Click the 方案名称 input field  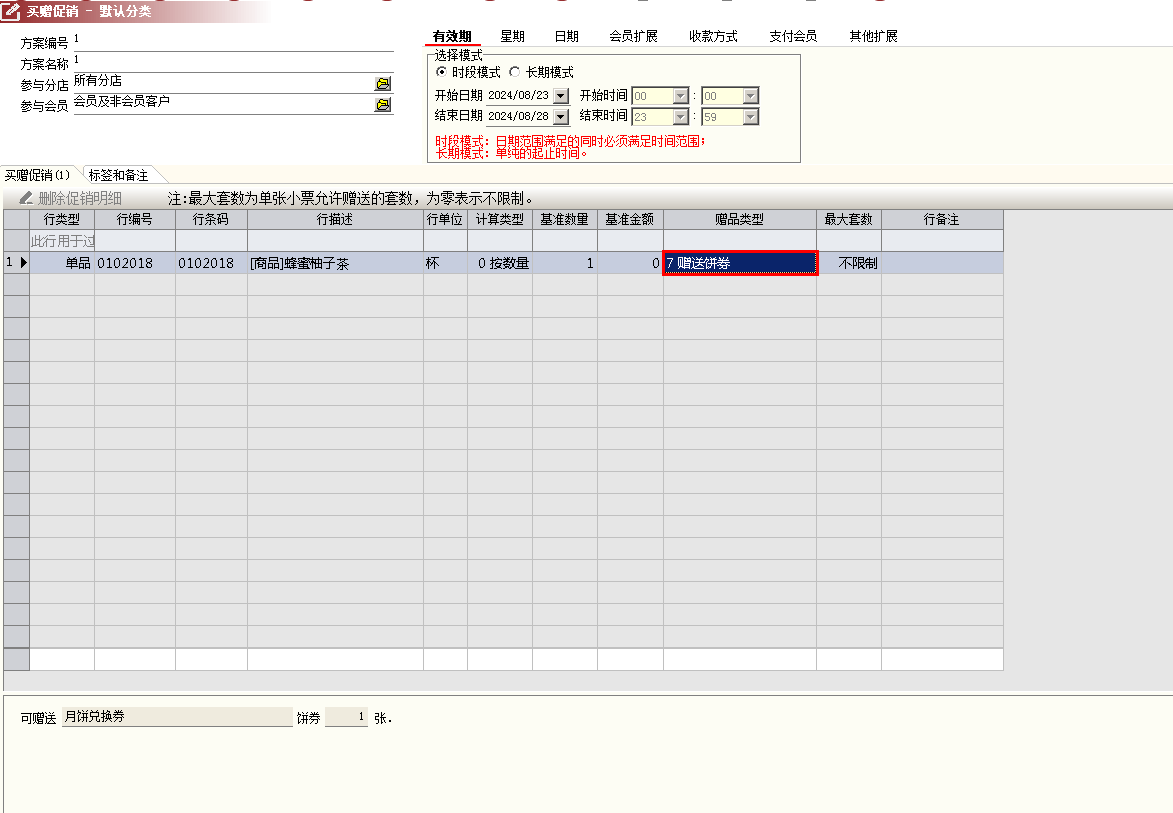(x=233, y=61)
